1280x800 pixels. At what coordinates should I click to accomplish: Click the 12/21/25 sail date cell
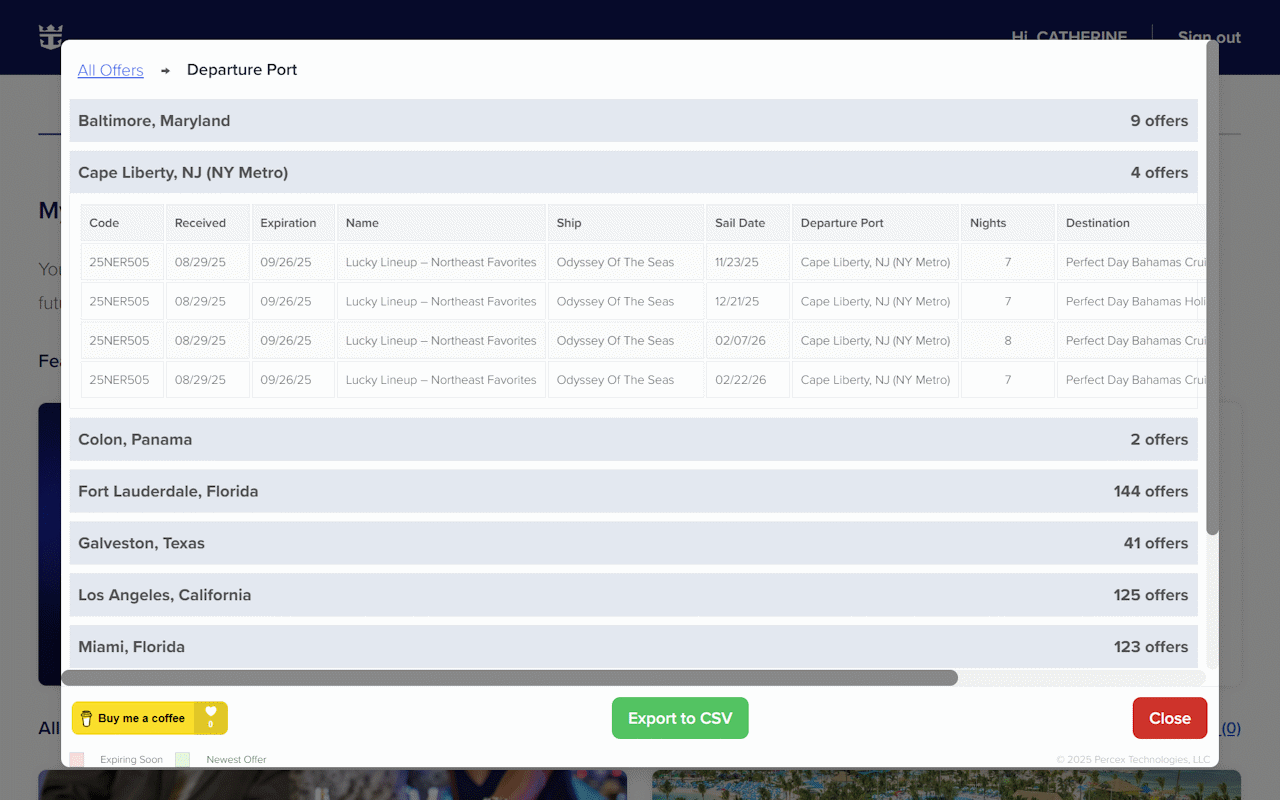coord(748,301)
